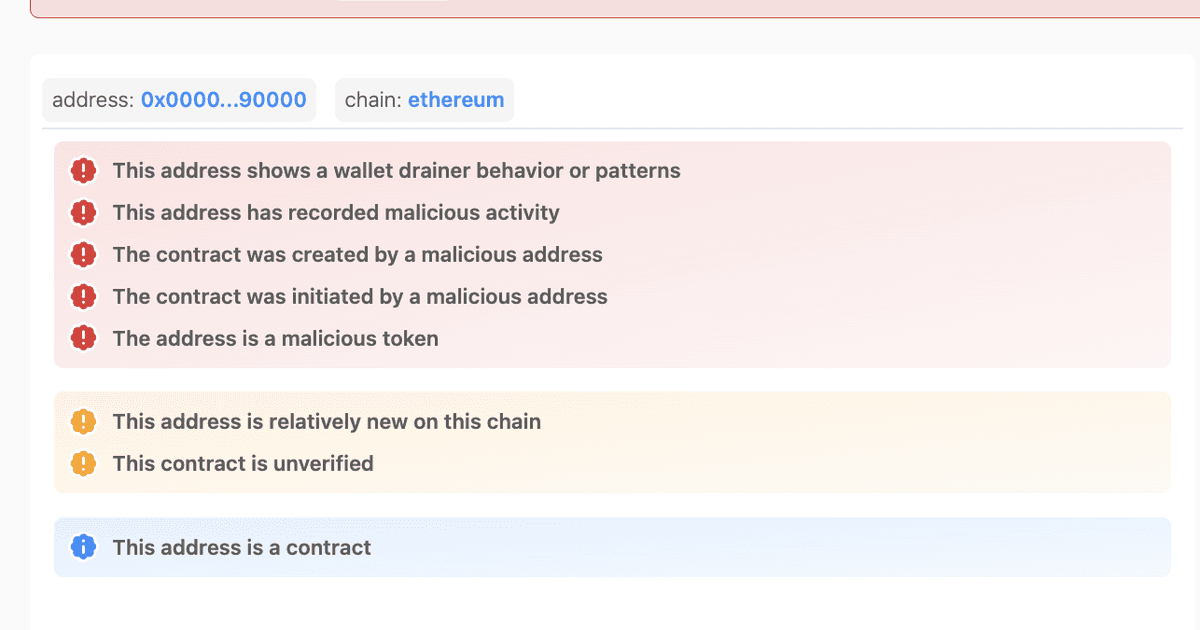Image resolution: width=1200 pixels, height=630 pixels.
Task: Click 'This contract is unverified' text
Action: (243, 464)
